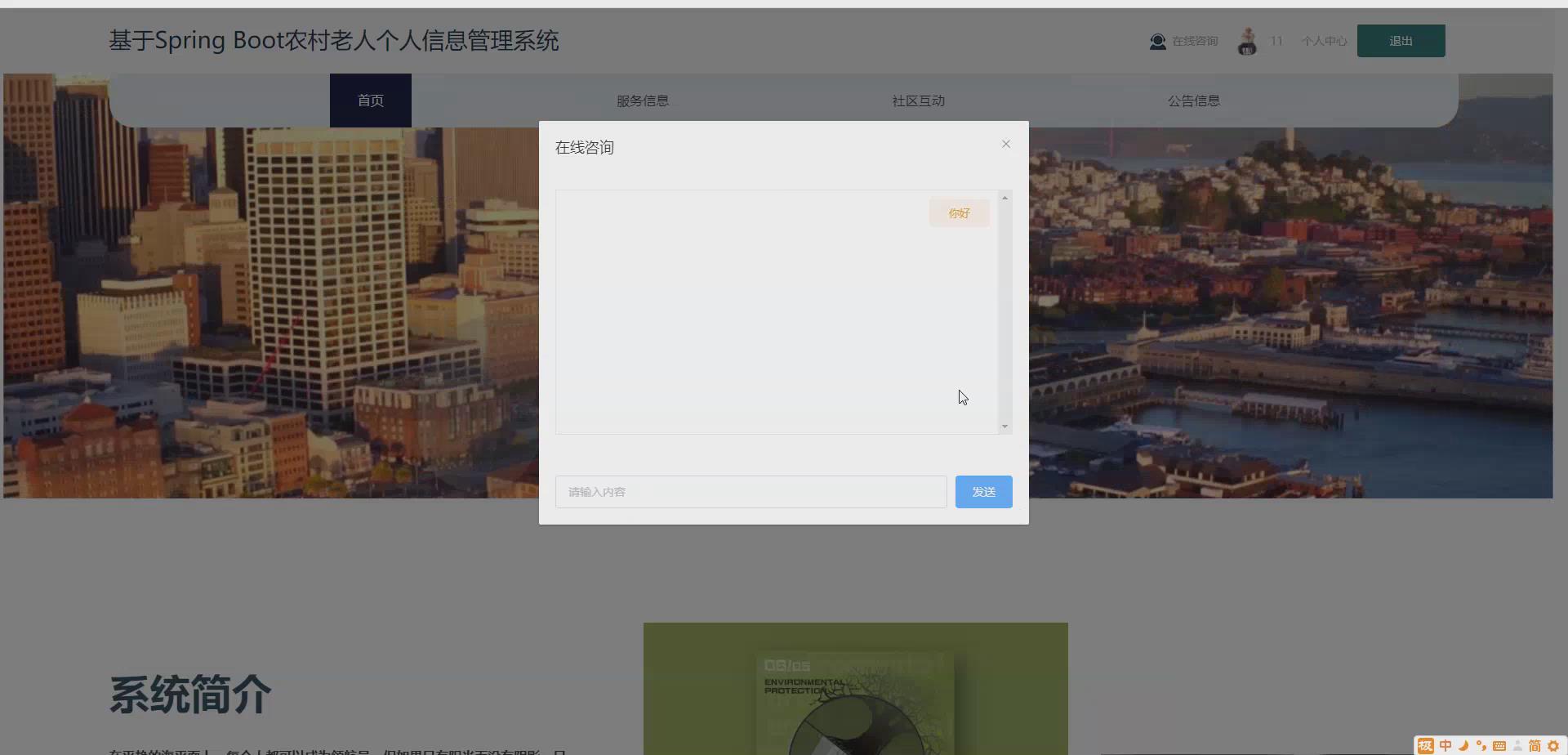The height and width of the screenshot is (755, 1568).
Task: Click the soft keyboard icon in the system tray
Action: click(x=1499, y=745)
